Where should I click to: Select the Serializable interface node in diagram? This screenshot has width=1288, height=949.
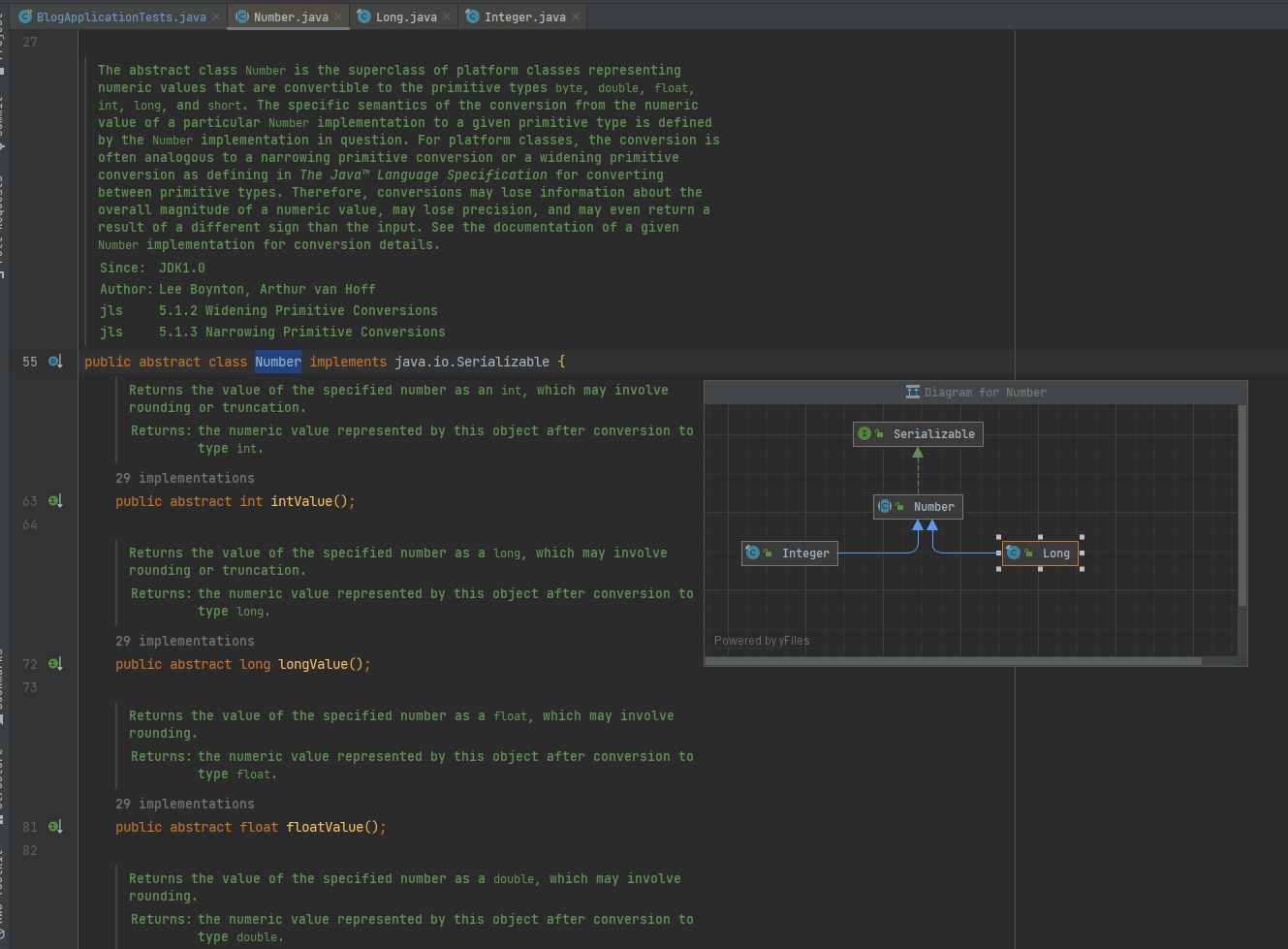point(918,434)
